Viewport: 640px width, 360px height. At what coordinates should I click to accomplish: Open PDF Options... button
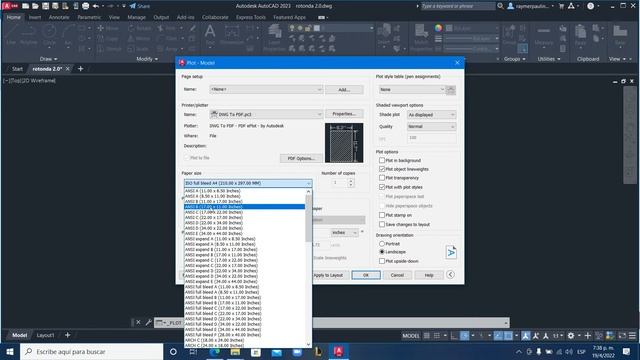pyautogui.click(x=301, y=158)
